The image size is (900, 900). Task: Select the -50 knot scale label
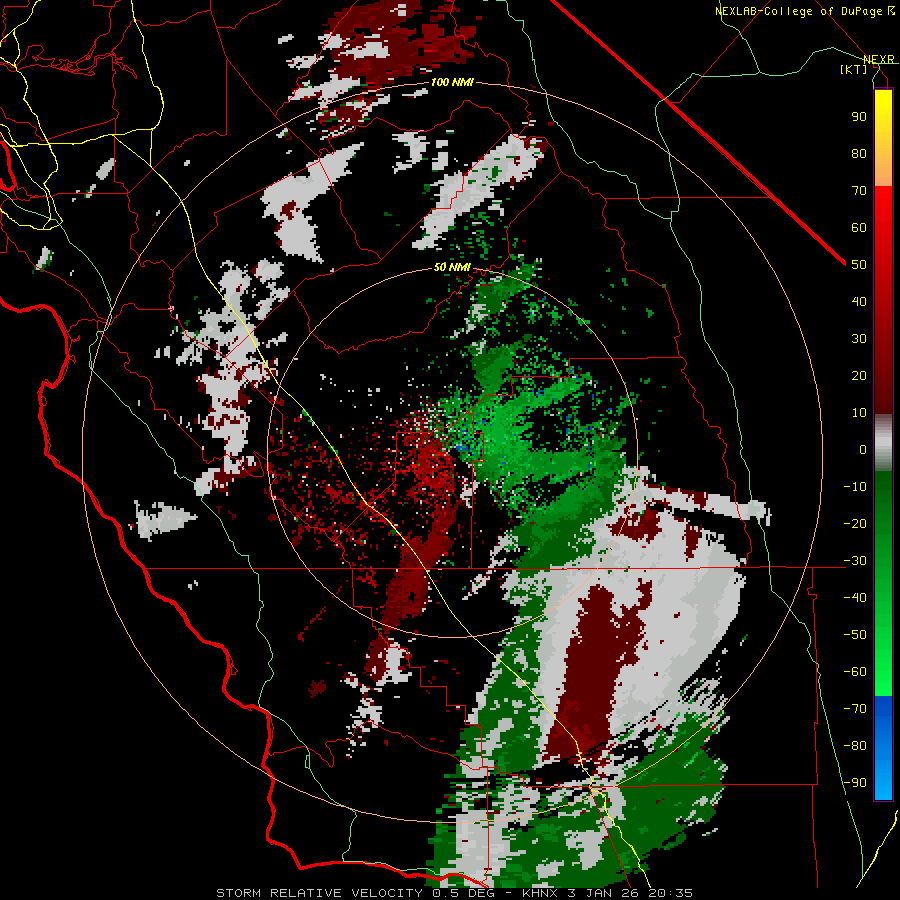(855, 635)
